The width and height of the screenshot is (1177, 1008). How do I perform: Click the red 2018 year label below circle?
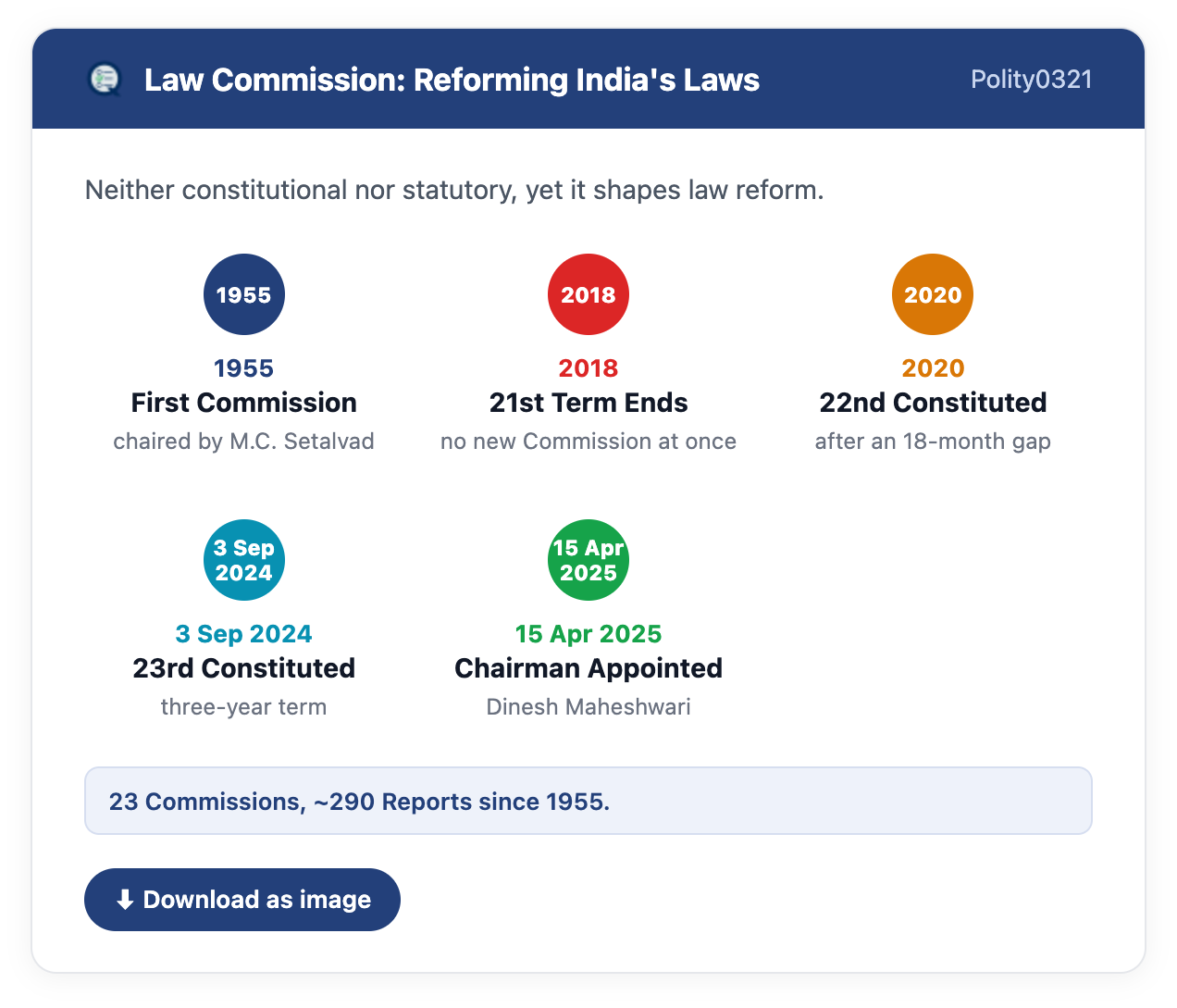pyautogui.click(x=588, y=368)
